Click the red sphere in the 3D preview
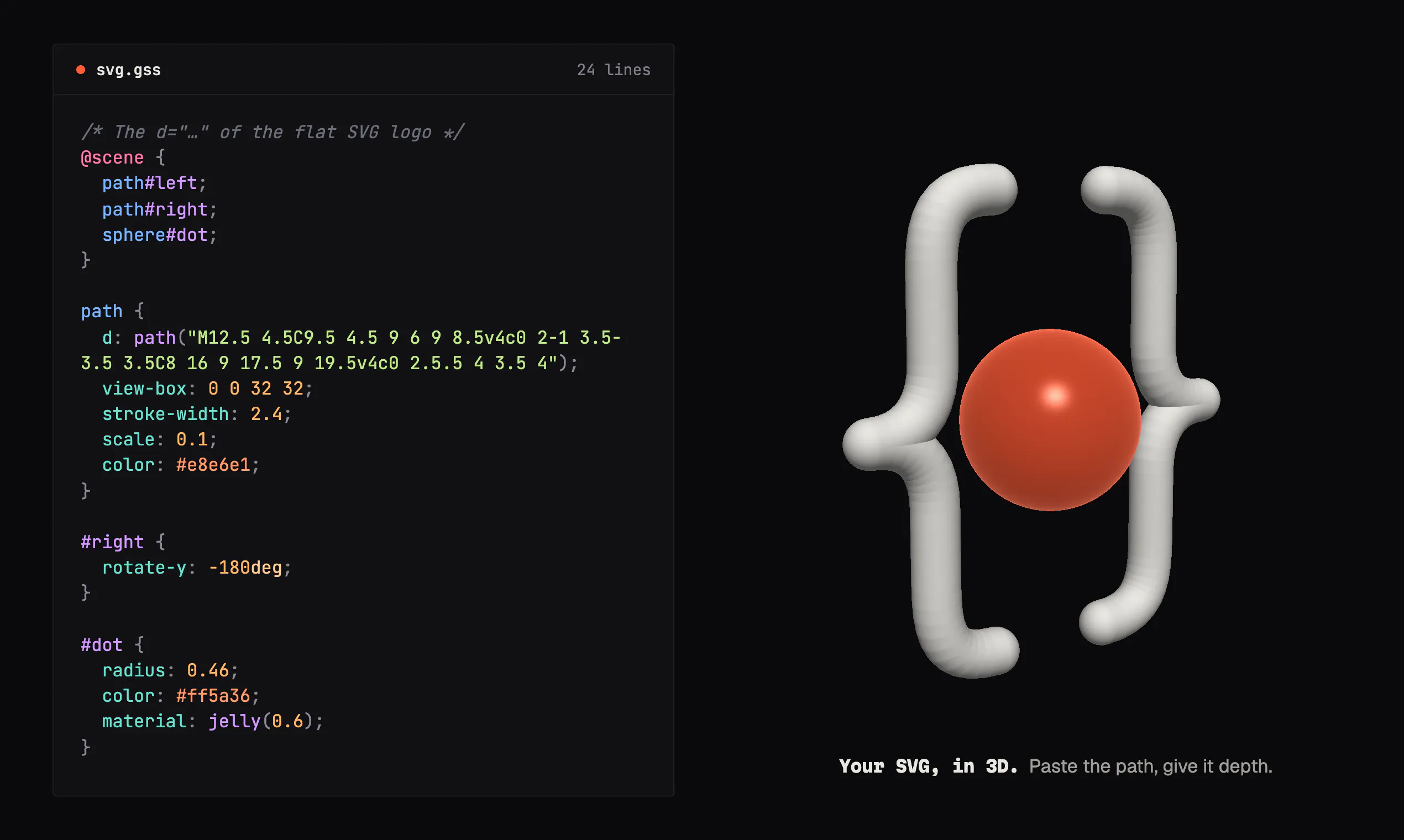This screenshot has height=840, width=1404. pos(1050,420)
